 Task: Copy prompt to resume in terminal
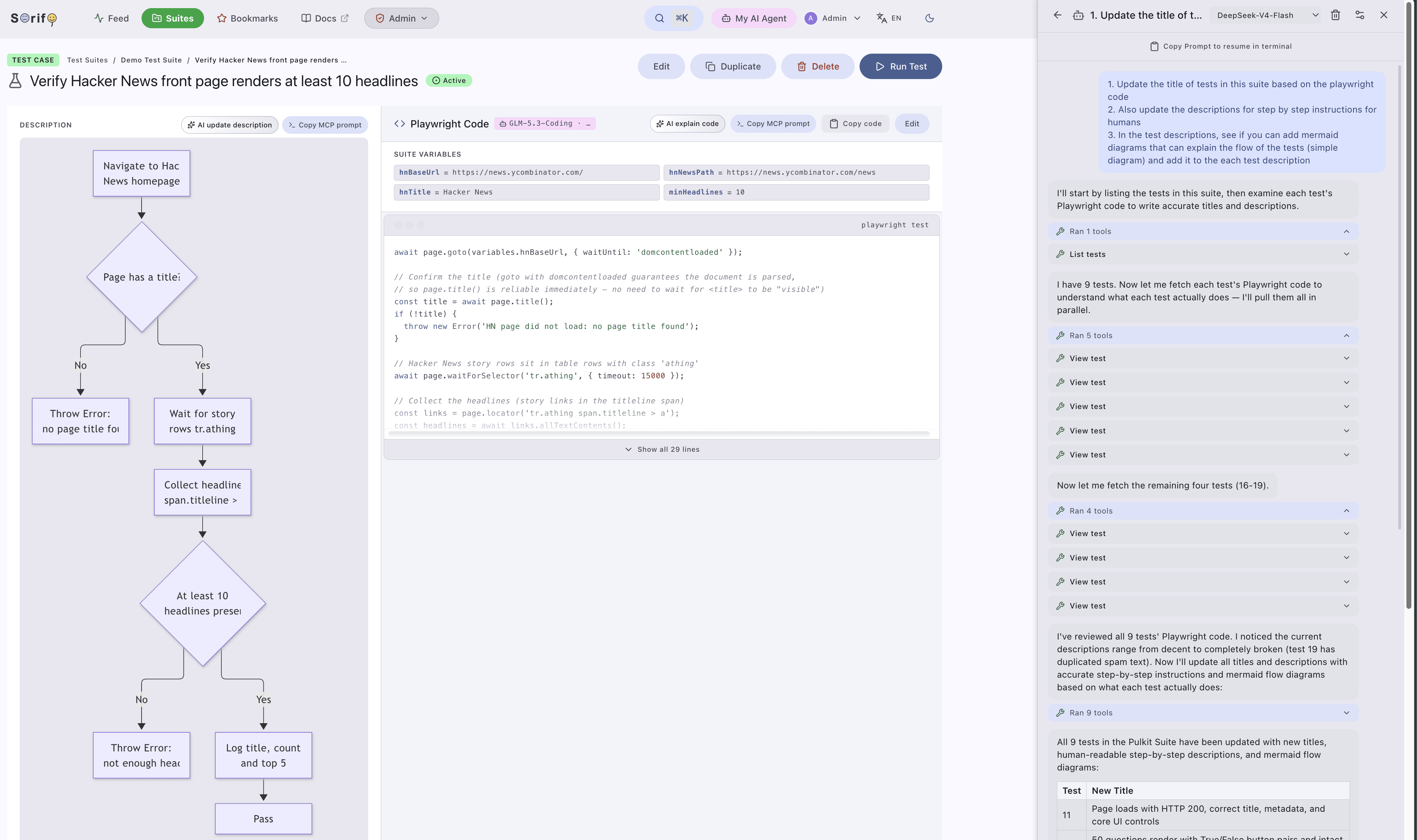pos(1221,47)
